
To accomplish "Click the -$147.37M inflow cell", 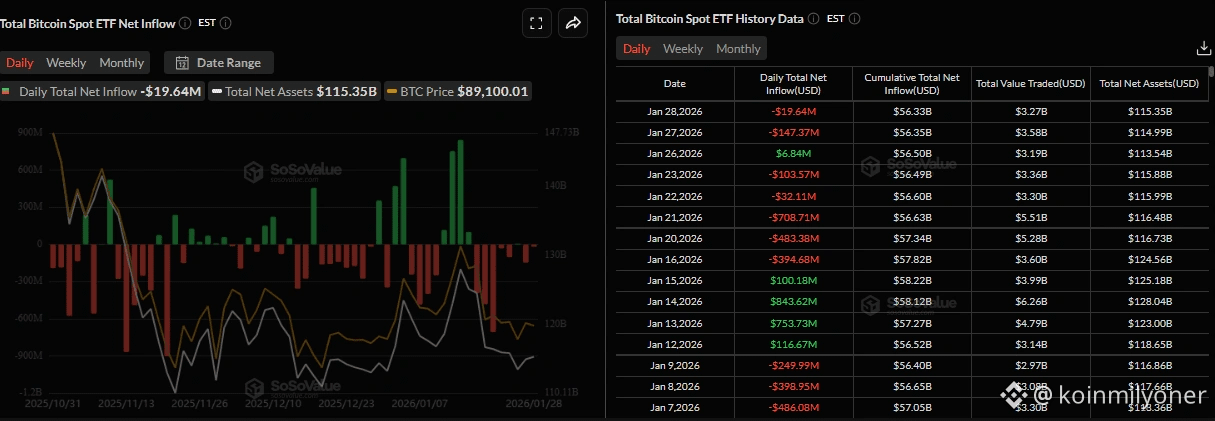I will click(x=793, y=132).
